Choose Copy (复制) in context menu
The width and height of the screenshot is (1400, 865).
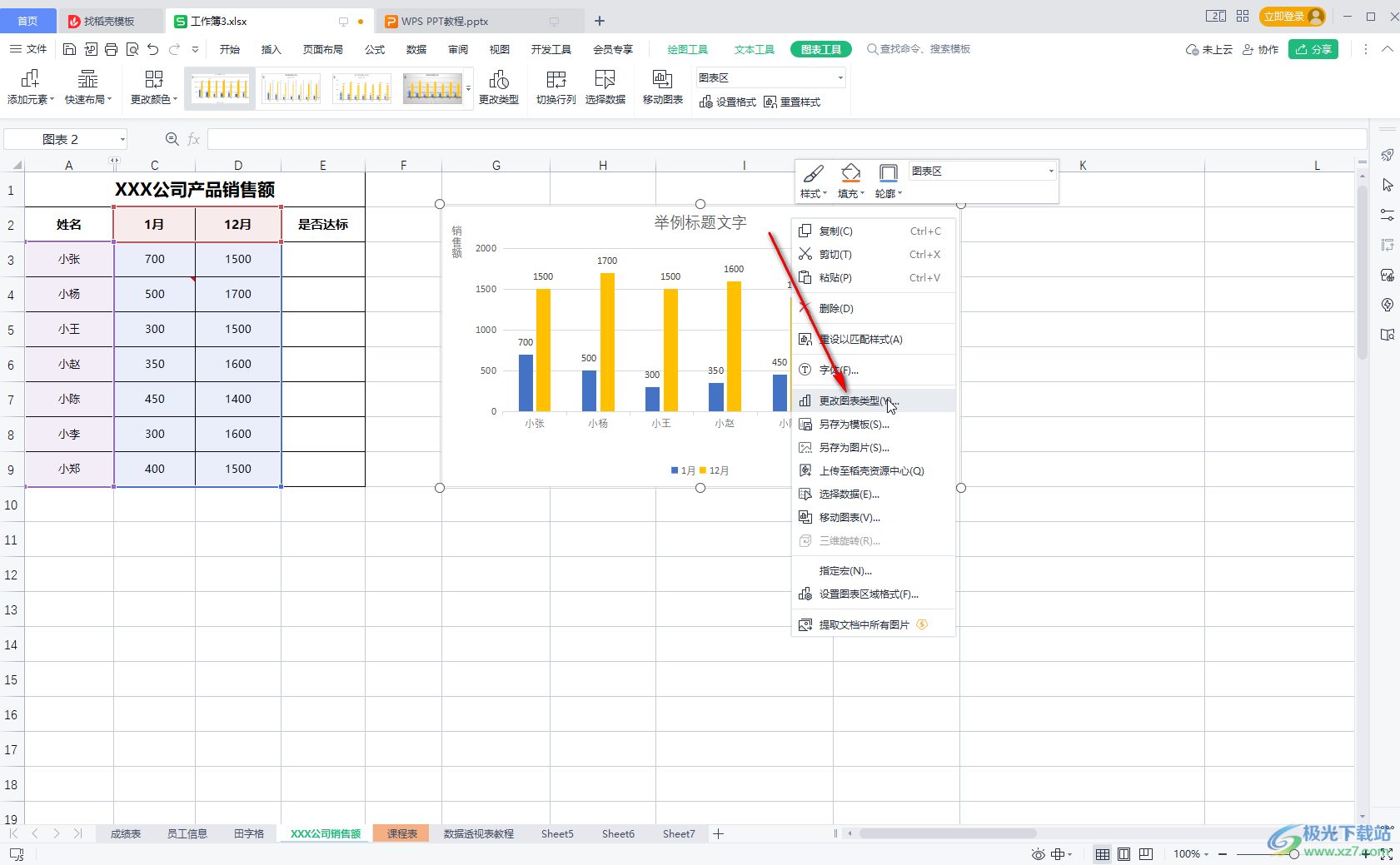pos(873,231)
